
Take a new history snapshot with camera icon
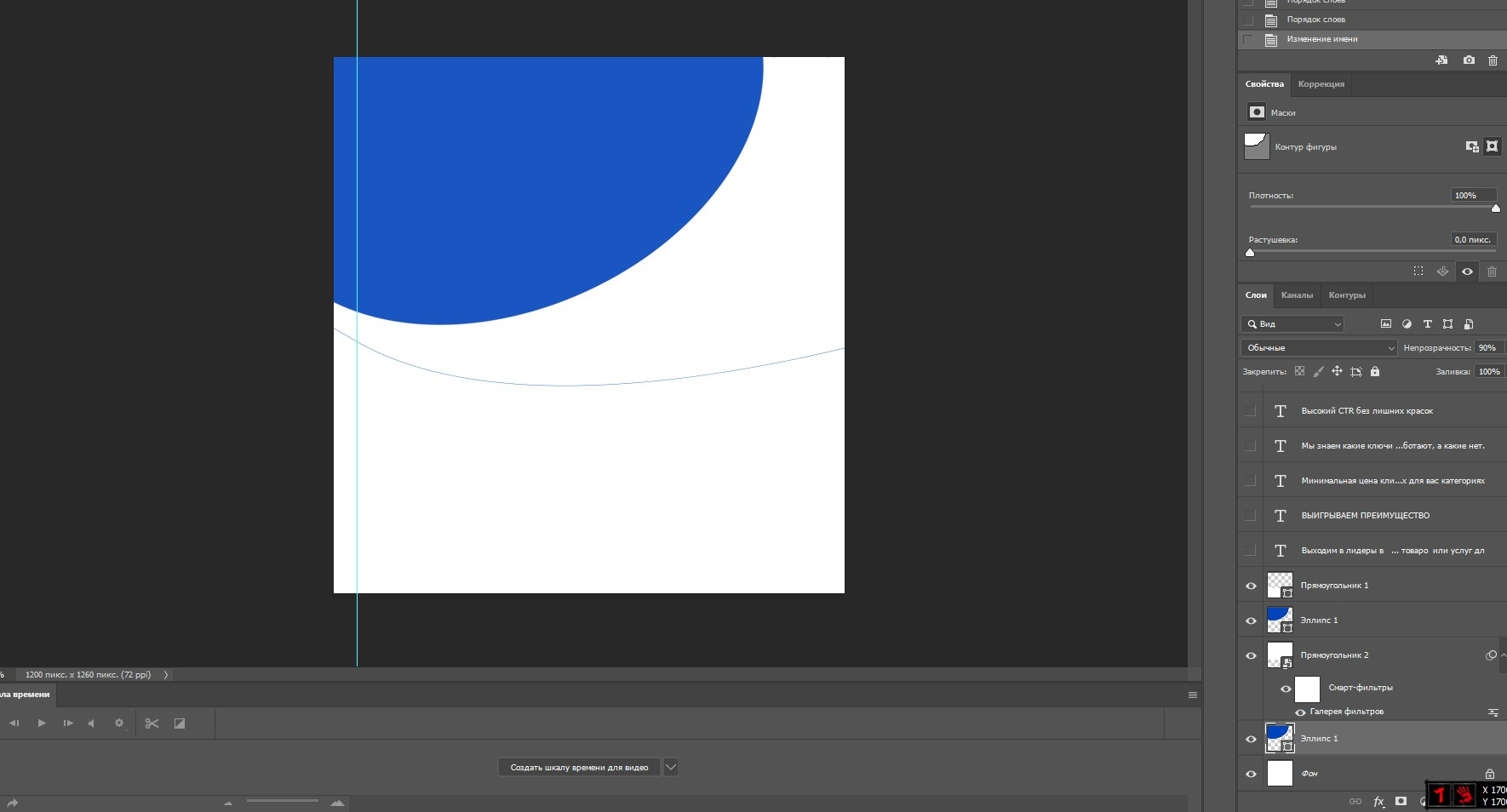tap(1469, 60)
